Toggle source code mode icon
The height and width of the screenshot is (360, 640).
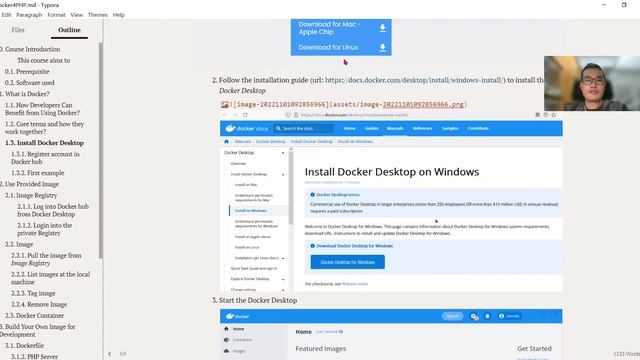(x=123, y=354)
